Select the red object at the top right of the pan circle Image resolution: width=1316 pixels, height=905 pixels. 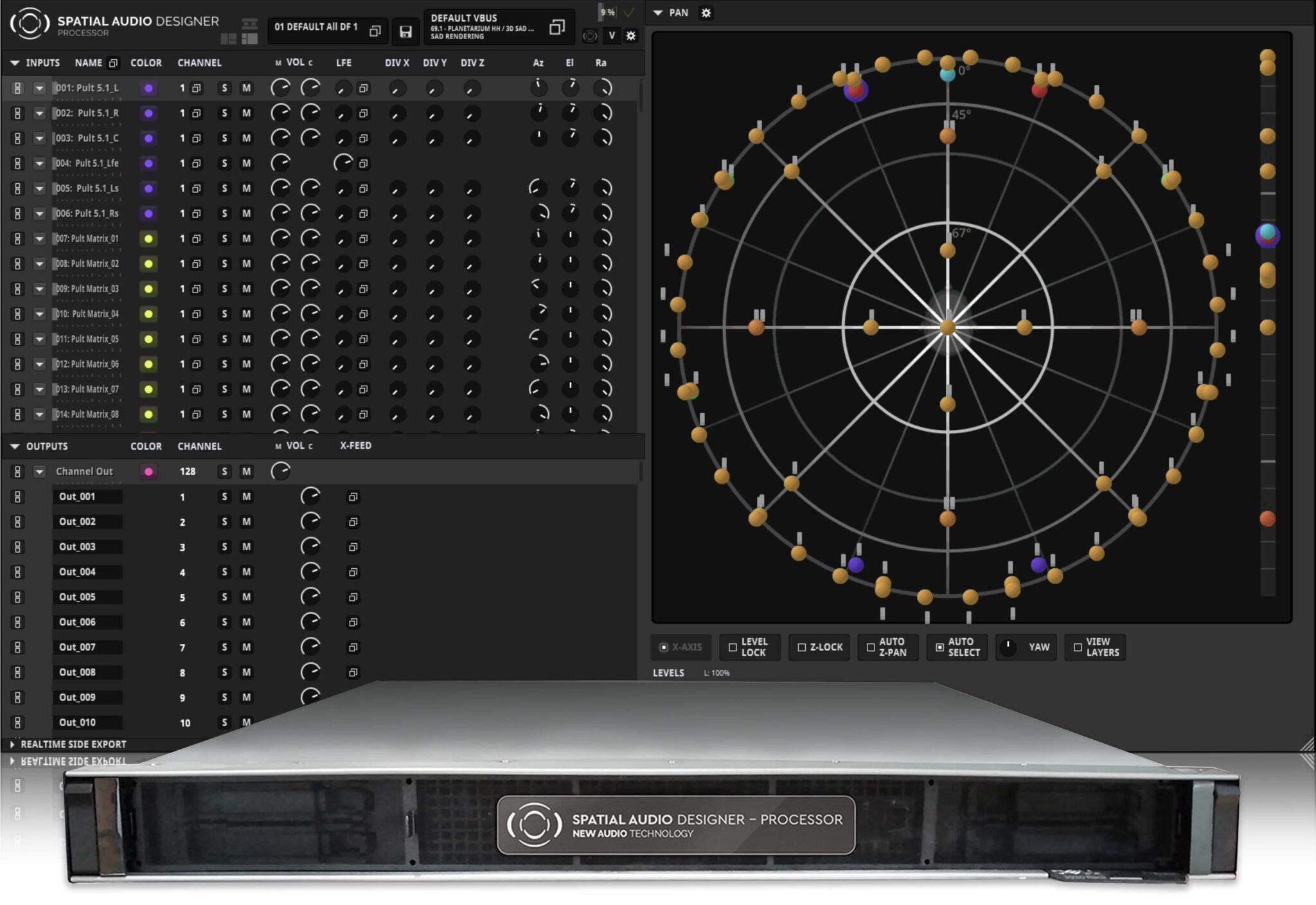pyautogui.click(x=1039, y=89)
